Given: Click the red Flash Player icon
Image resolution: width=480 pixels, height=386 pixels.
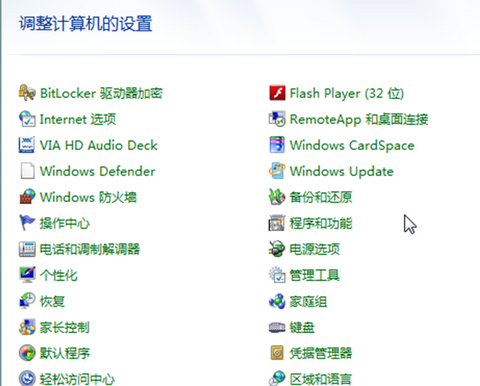Looking at the screenshot, I should tap(277, 93).
